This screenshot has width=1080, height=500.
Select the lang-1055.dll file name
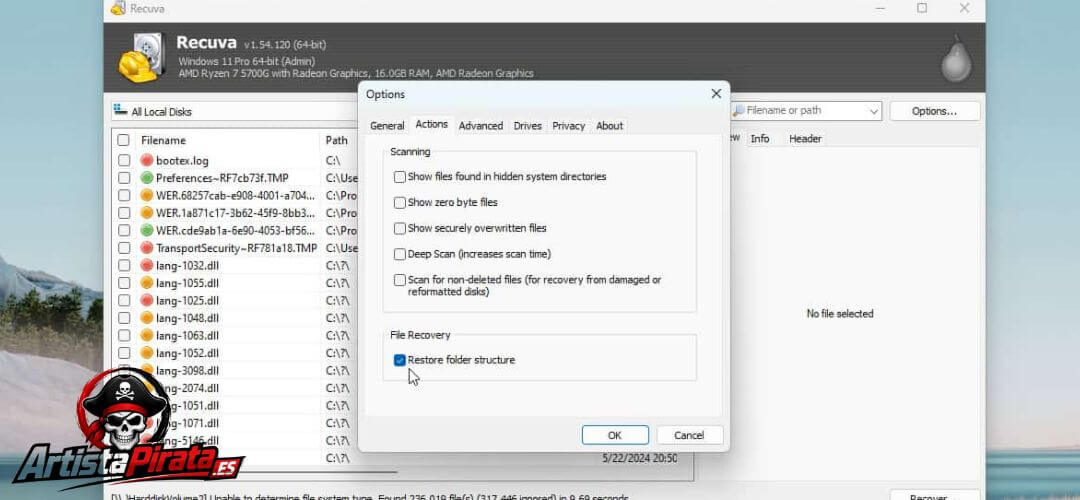[187, 282]
